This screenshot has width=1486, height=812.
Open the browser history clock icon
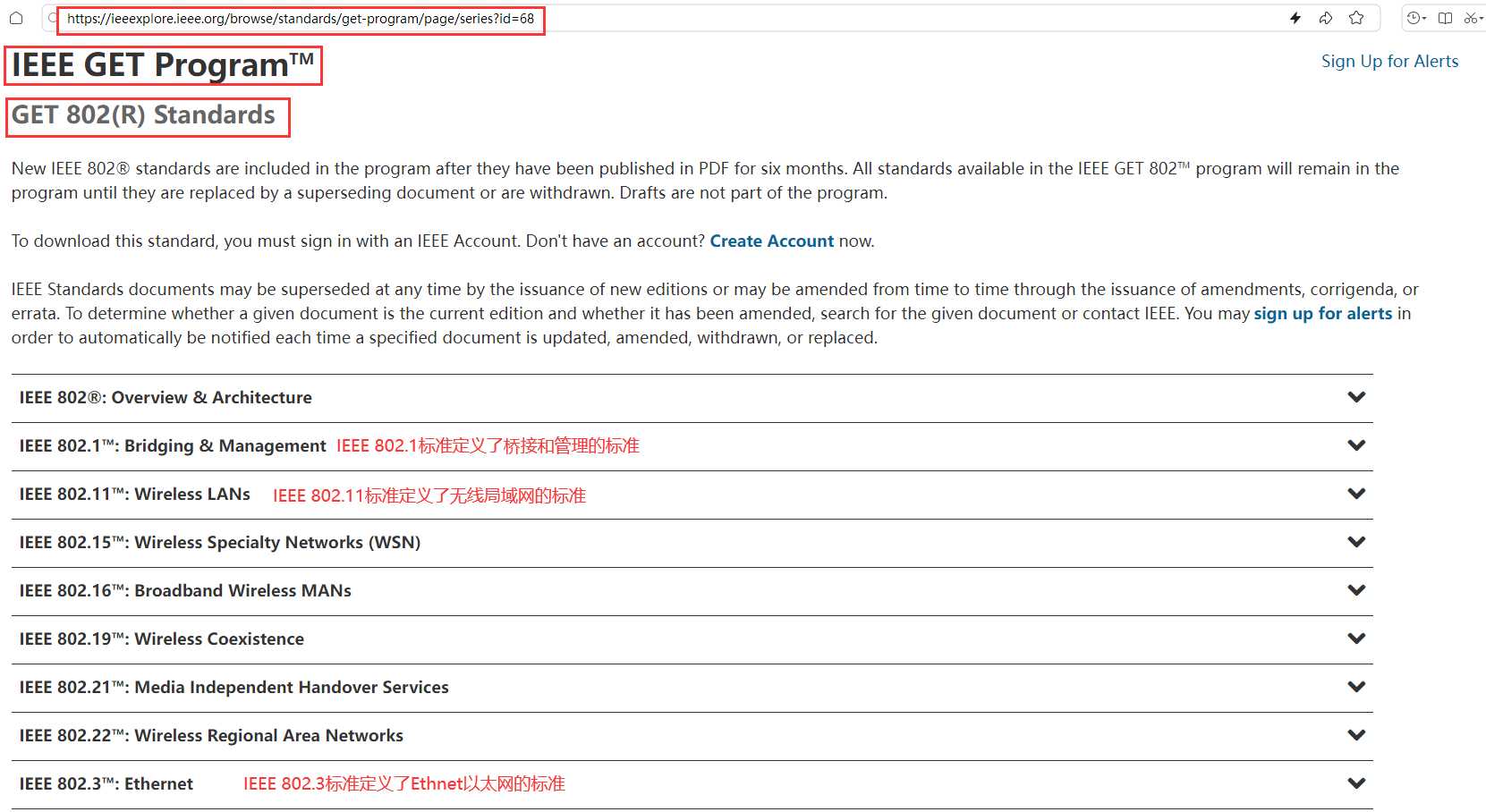1414,18
